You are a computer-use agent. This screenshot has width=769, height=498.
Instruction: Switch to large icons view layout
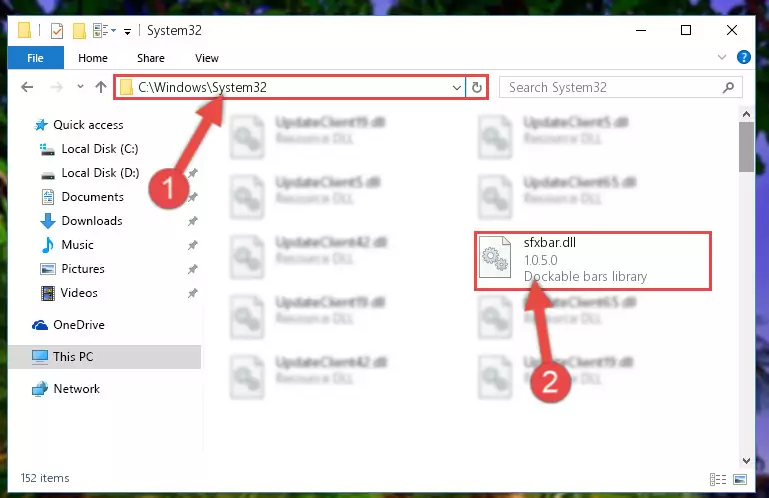click(740, 479)
